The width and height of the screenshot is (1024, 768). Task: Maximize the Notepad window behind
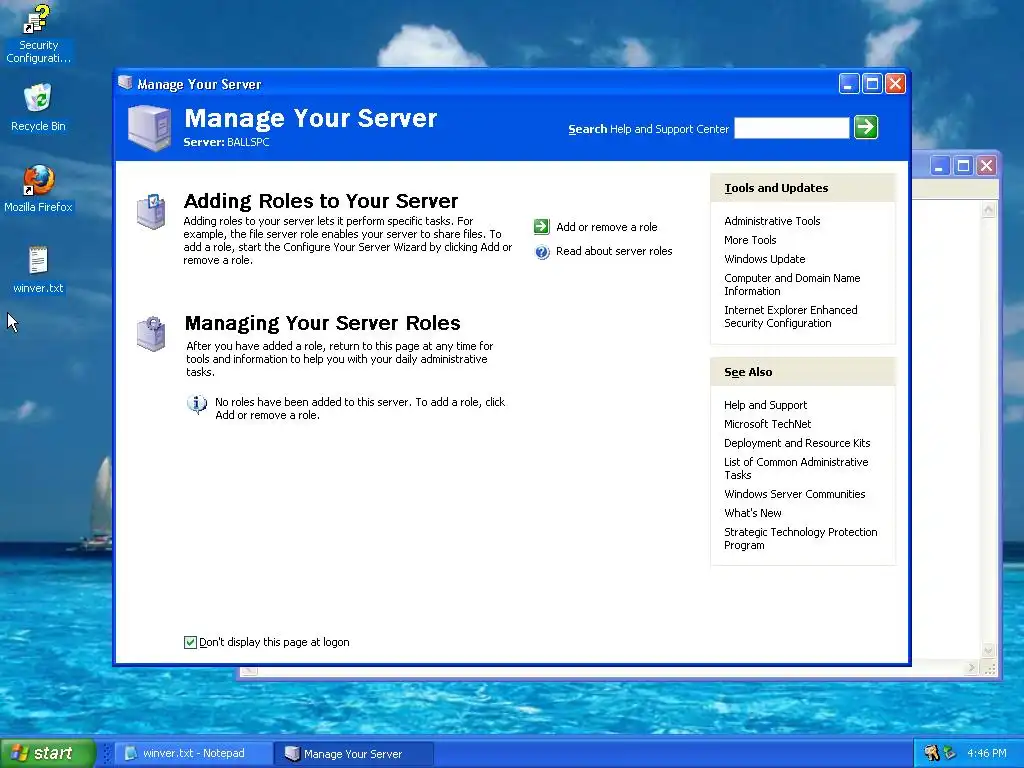[963, 166]
